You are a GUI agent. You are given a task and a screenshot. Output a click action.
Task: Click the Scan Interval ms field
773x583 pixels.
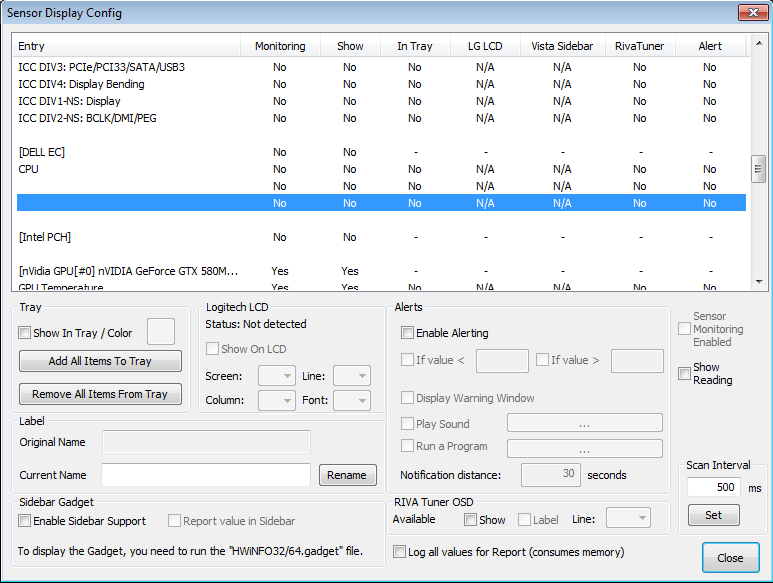tap(714, 487)
